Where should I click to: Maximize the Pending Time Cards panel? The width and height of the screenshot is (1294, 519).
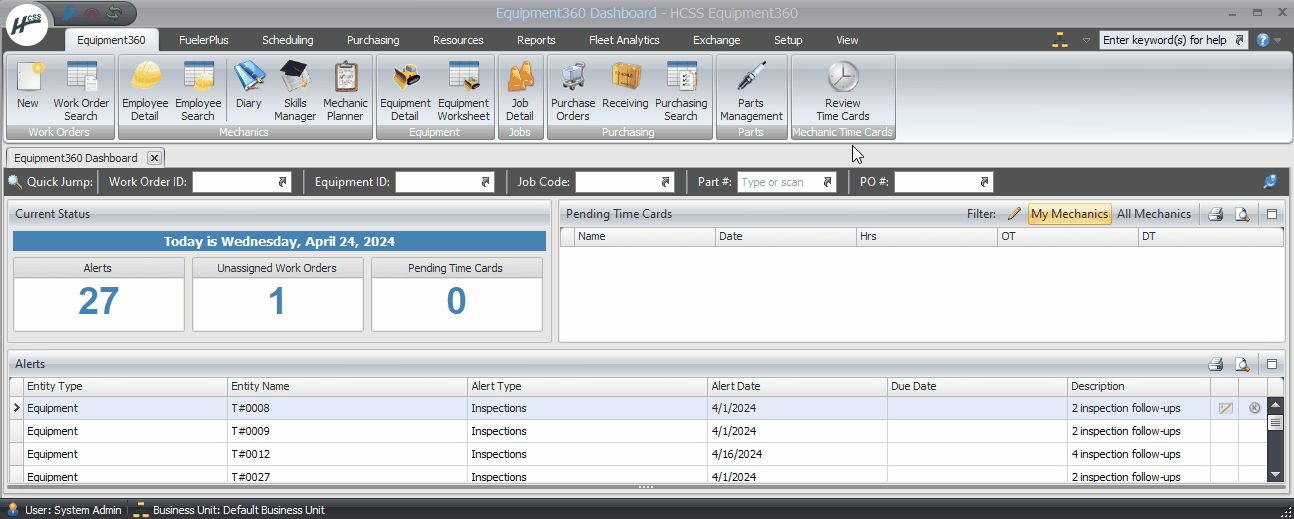click(1272, 214)
